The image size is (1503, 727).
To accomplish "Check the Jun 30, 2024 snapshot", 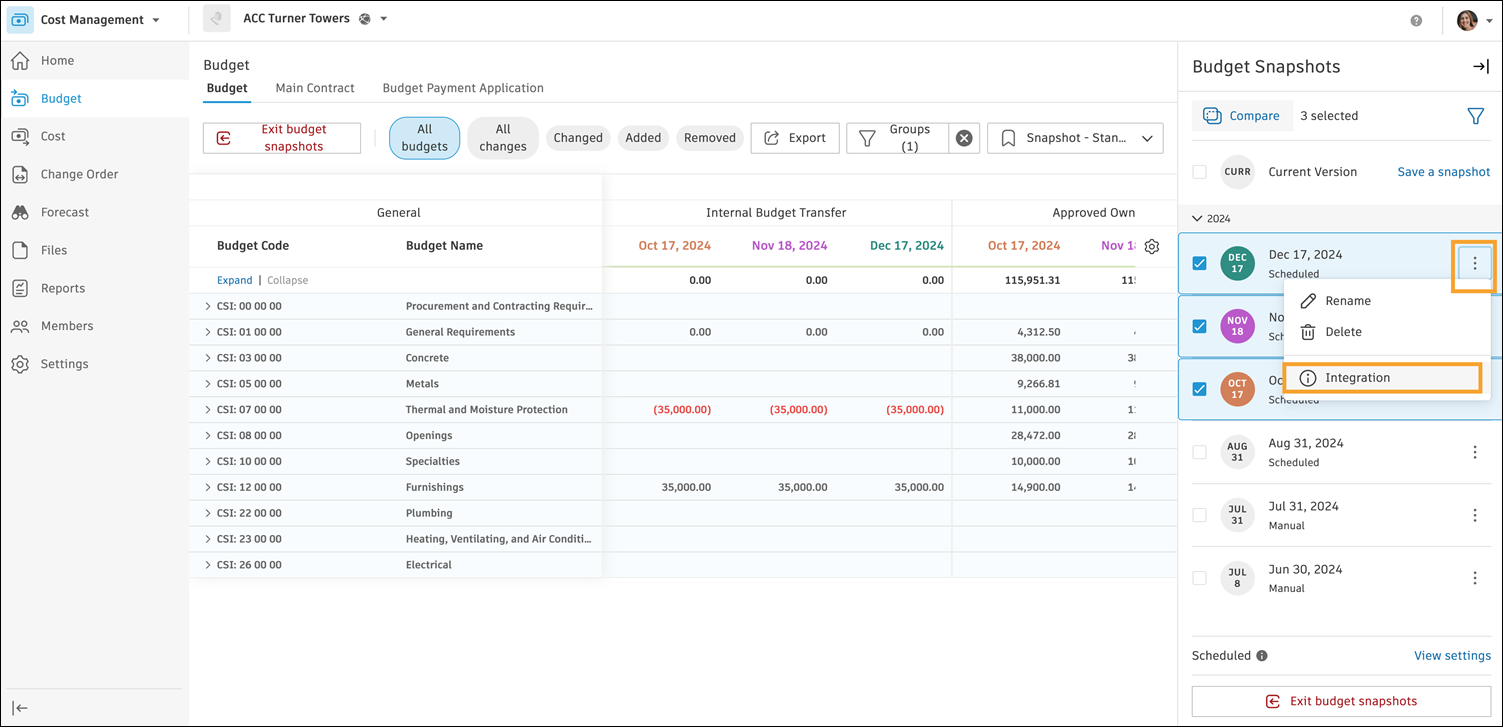I will [1199, 578].
